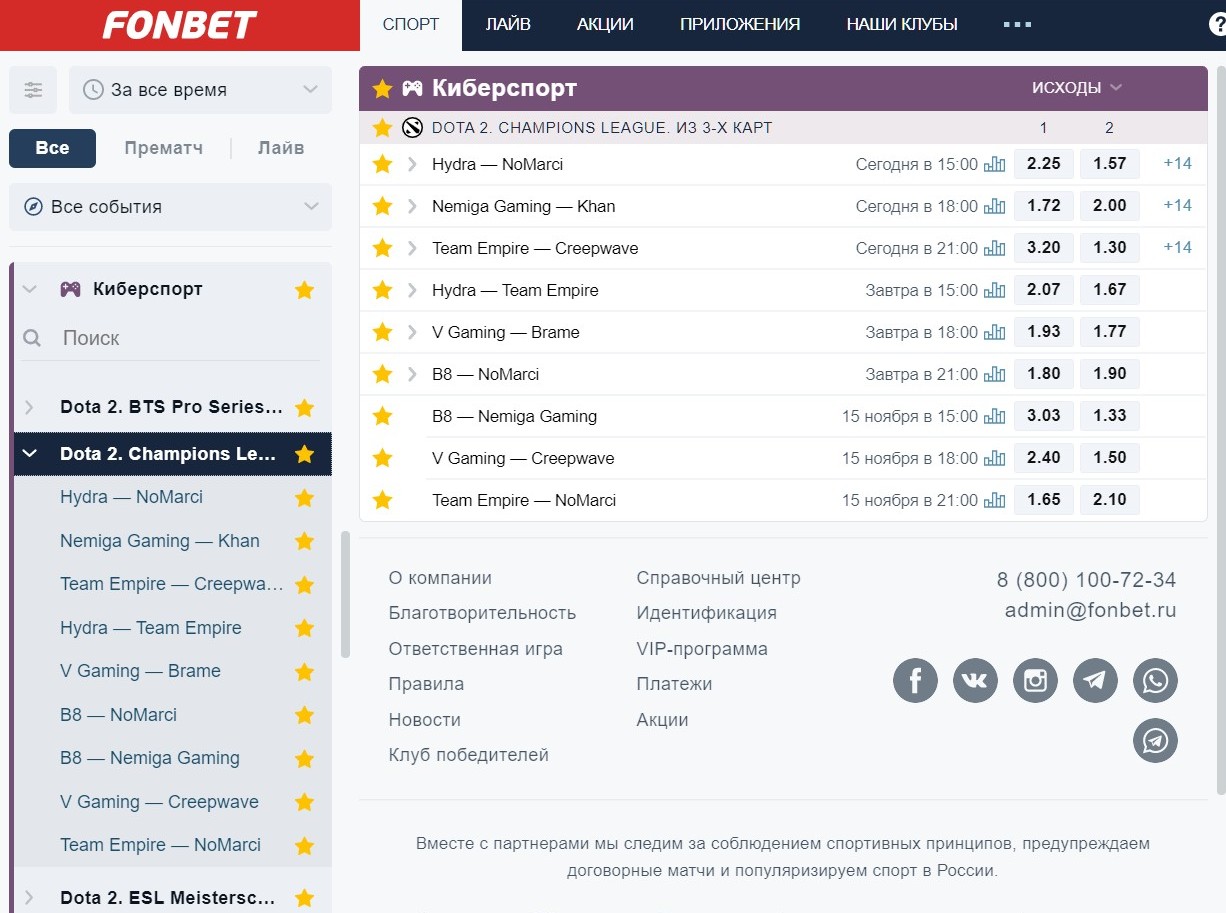Open the VK social icon
This screenshot has height=913, width=1226.
pos(975,681)
